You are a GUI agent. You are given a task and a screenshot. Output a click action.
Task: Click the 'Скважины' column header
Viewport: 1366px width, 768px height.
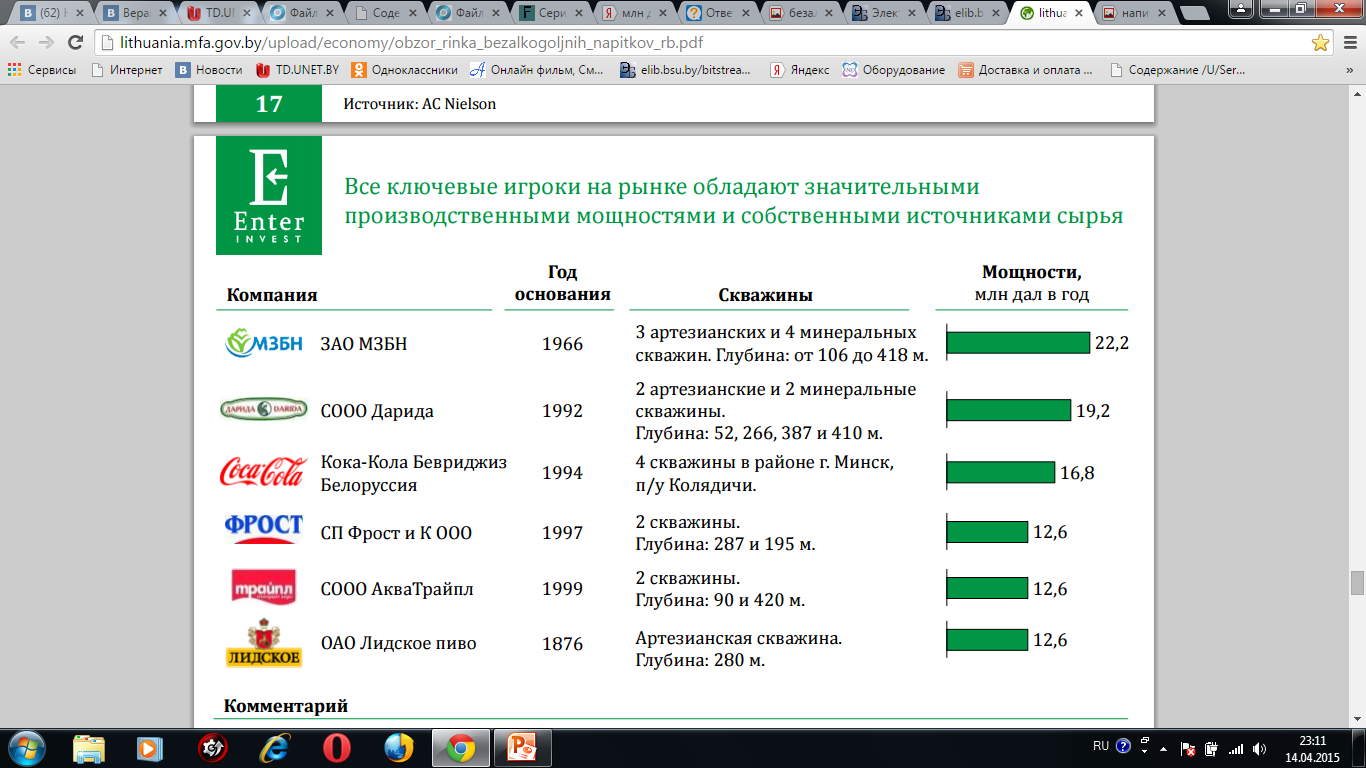coord(766,295)
